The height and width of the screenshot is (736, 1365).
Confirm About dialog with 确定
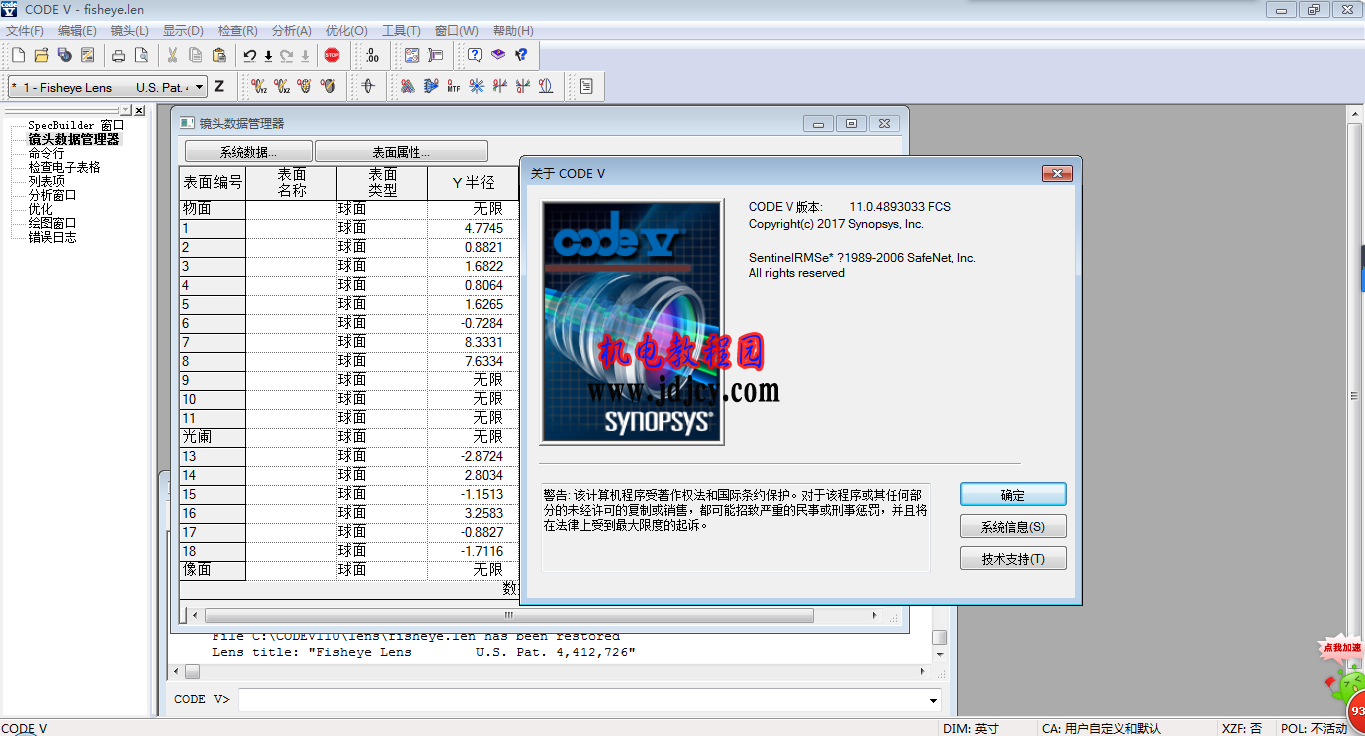(1013, 495)
